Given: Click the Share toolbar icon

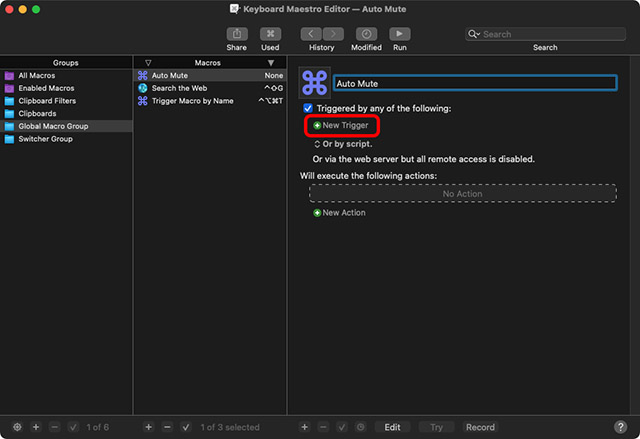Looking at the screenshot, I should tap(237, 34).
